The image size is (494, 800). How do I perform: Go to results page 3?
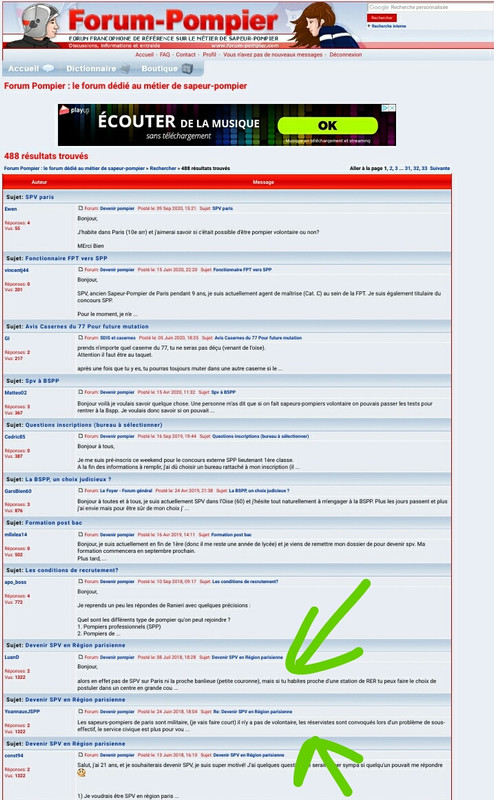coord(397,168)
